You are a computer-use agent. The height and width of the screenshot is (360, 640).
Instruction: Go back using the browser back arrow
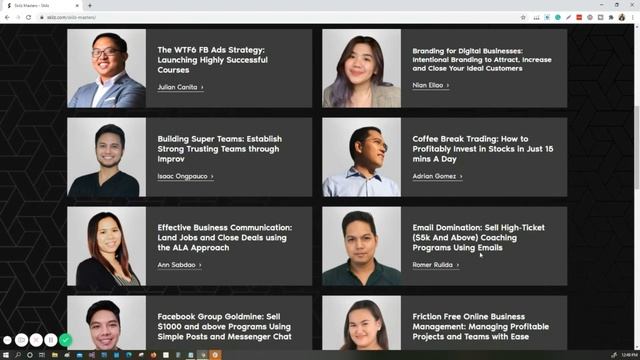point(7,18)
